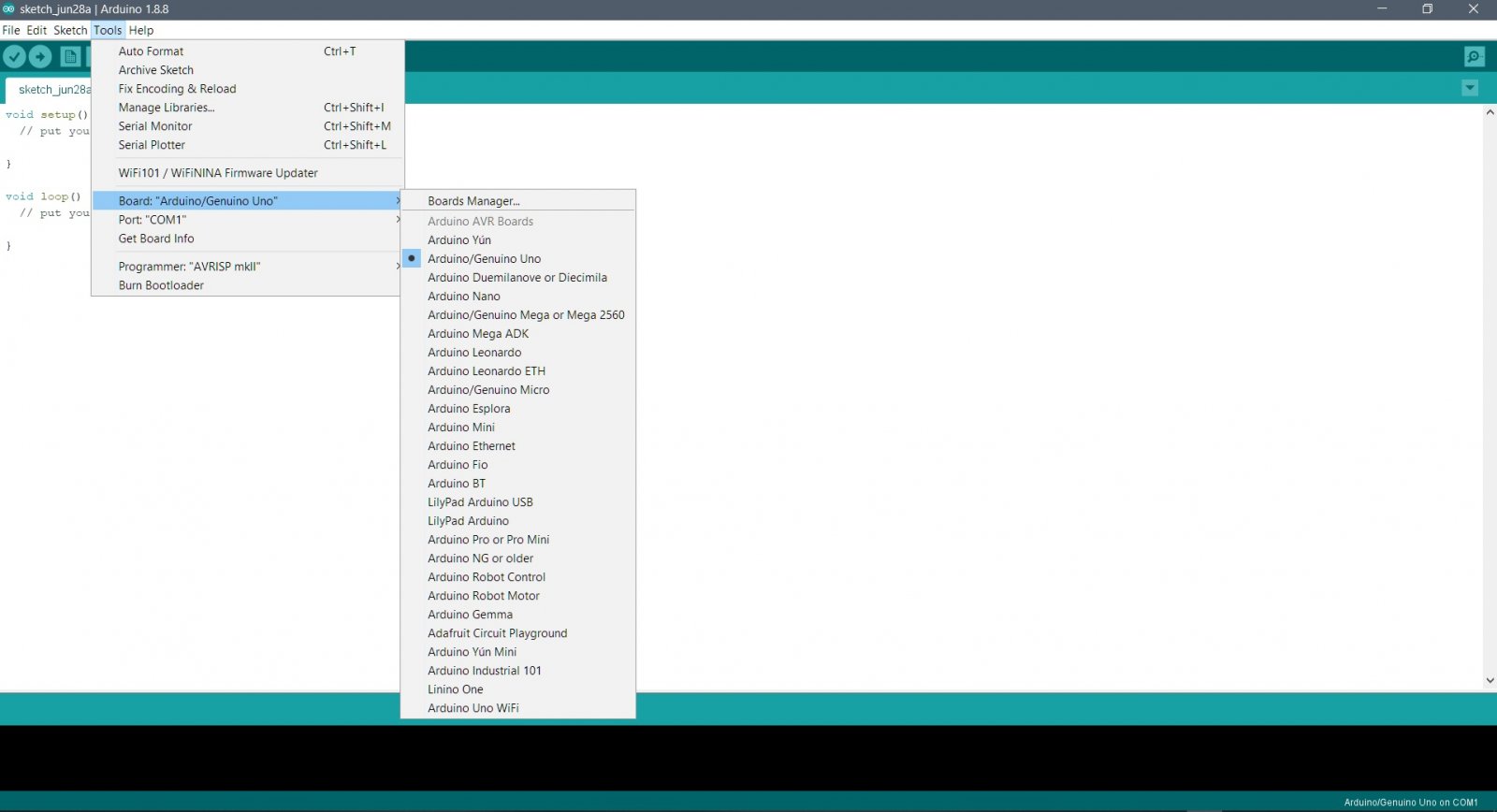This screenshot has width=1497, height=812.
Task: Select LilyPad Arduino USB
Action: coord(517,501)
